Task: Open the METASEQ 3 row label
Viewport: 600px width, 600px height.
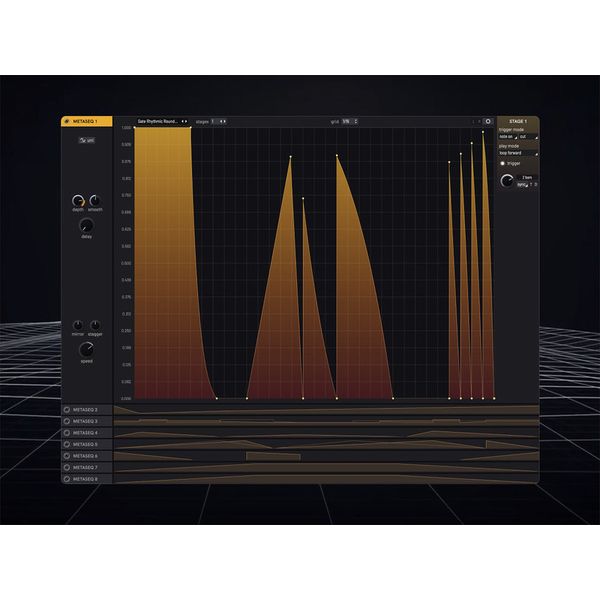Action: [x=85, y=421]
